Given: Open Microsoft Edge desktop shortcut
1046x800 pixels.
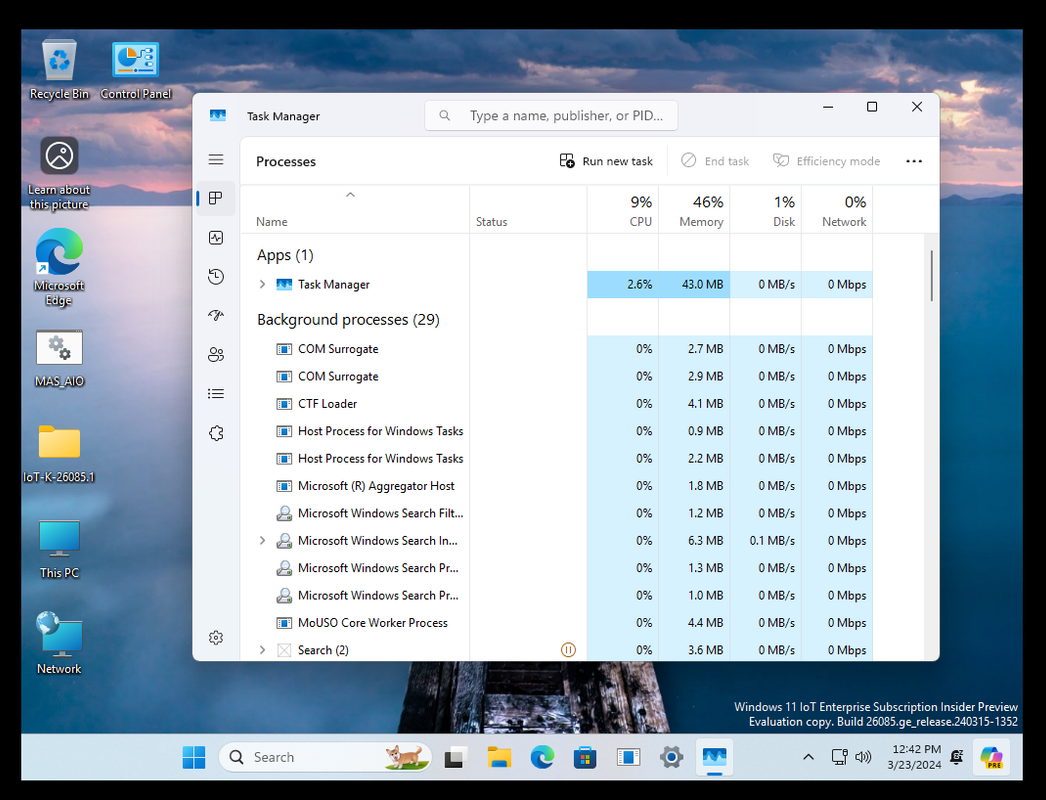Looking at the screenshot, I should (59, 268).
